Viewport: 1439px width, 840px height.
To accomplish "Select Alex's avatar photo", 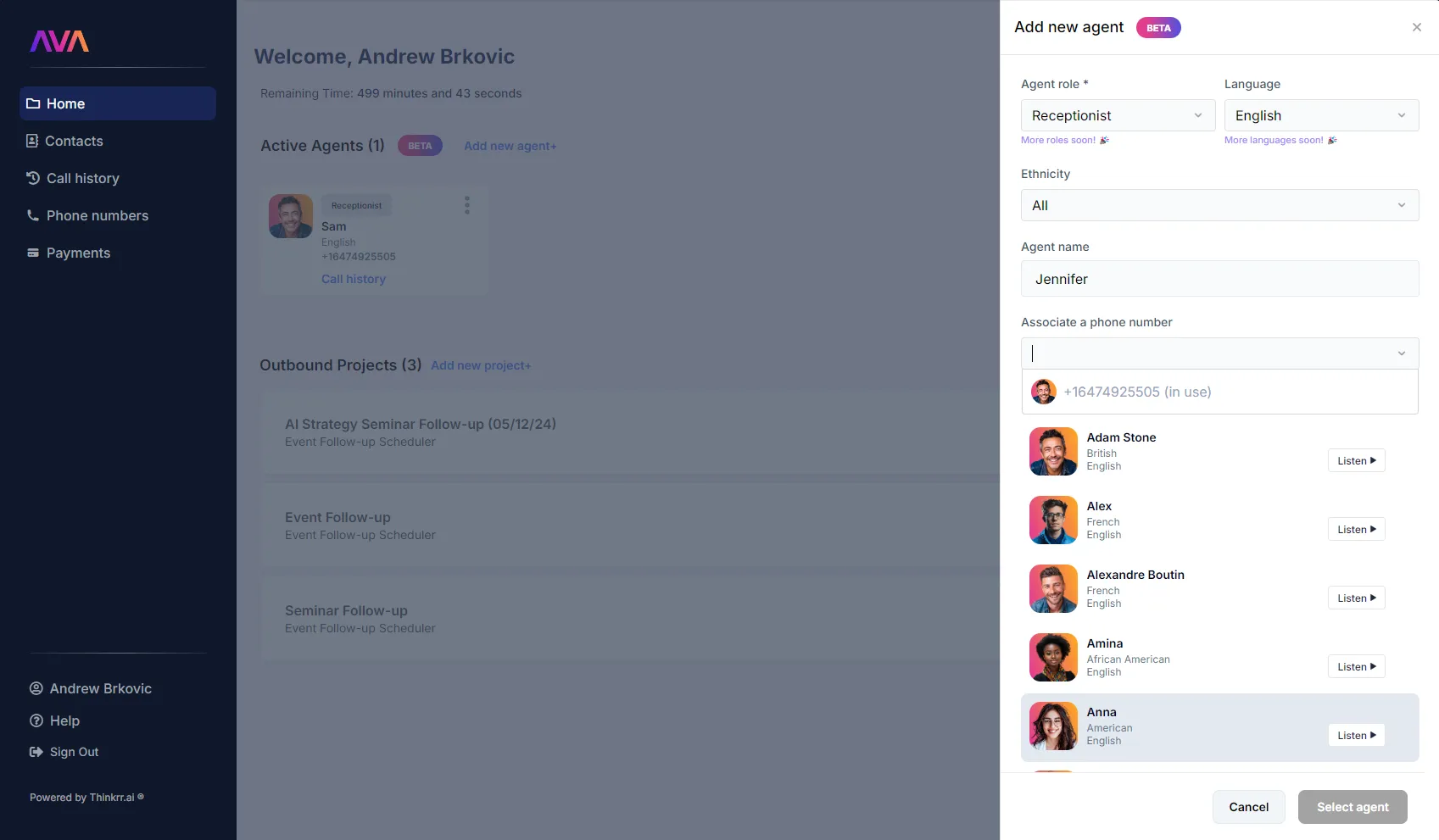I will [1053, 520].
